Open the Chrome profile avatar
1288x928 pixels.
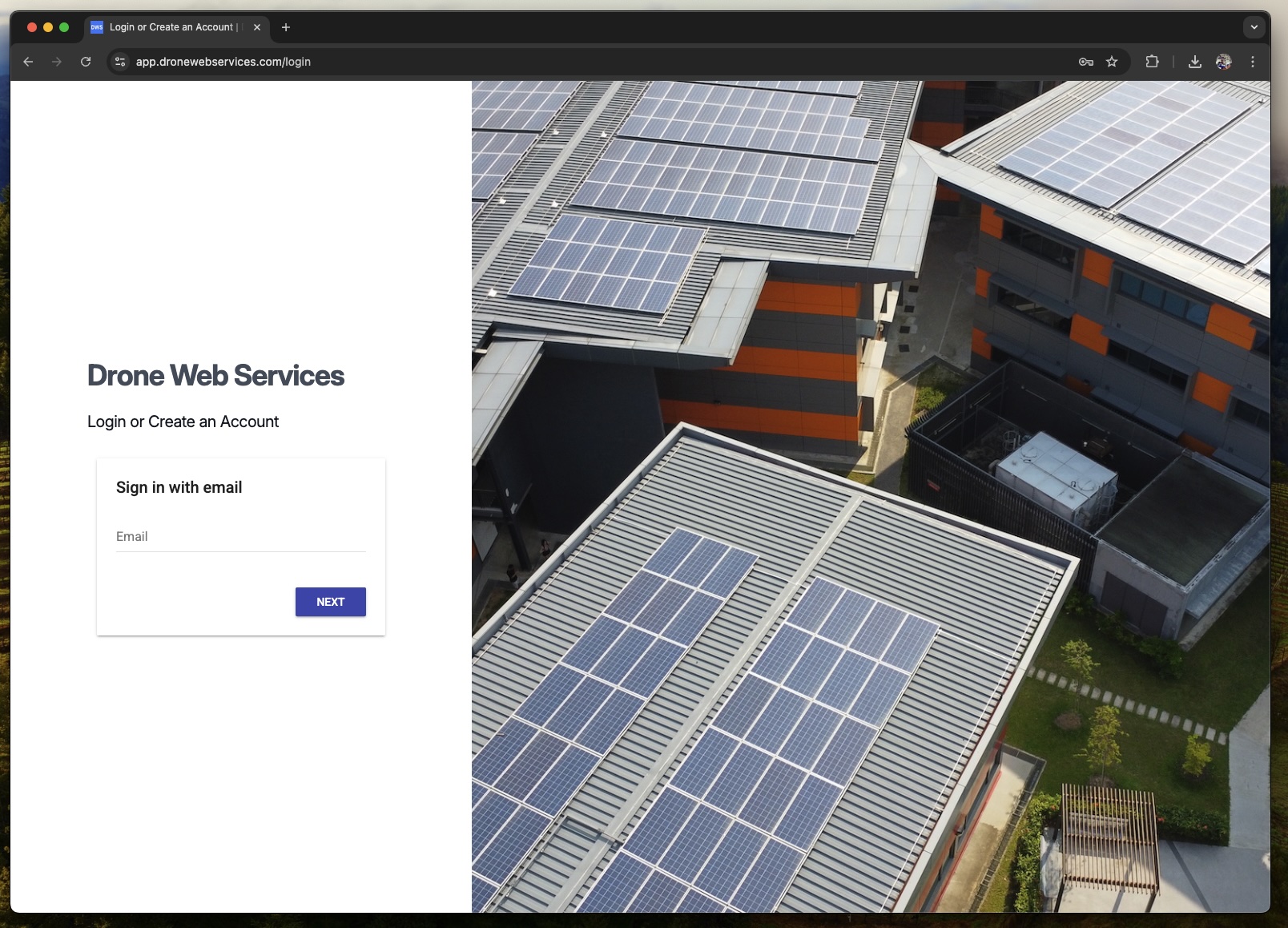click(x=1223, y=62)
